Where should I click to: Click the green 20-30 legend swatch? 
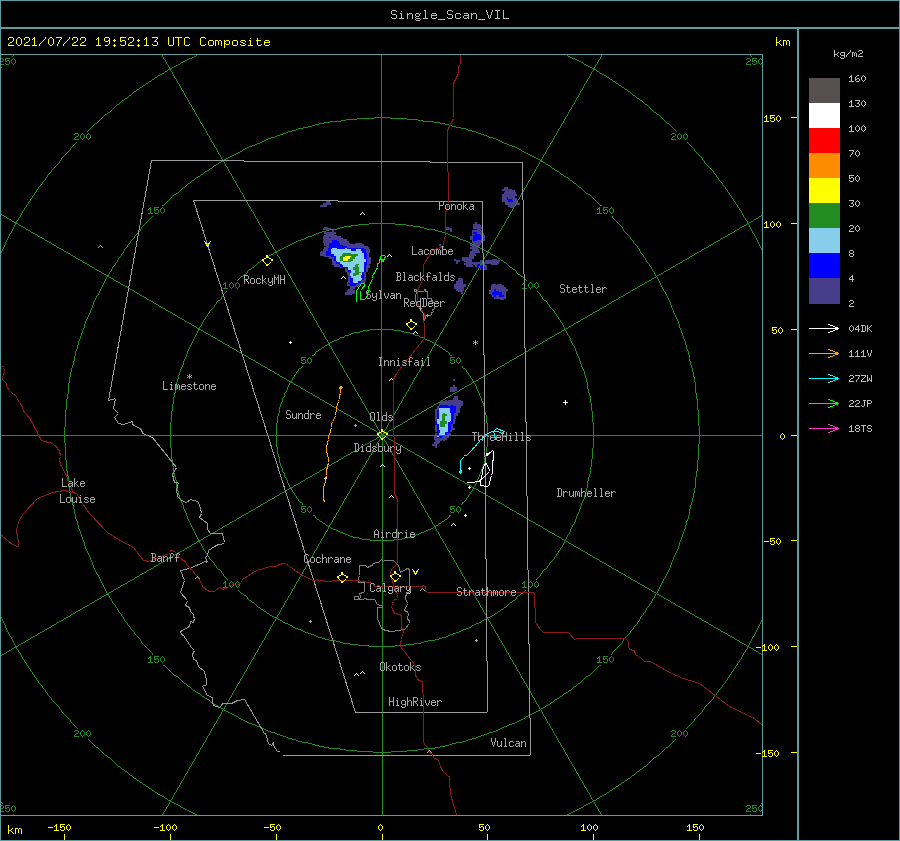coord(824,215)
